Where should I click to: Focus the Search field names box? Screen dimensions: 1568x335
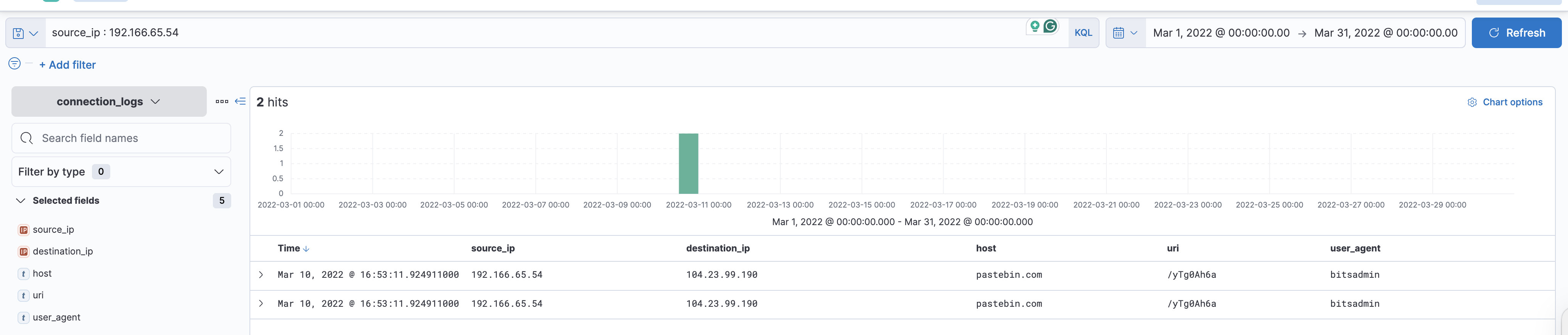pyautogui.click(x=121, y=138)
